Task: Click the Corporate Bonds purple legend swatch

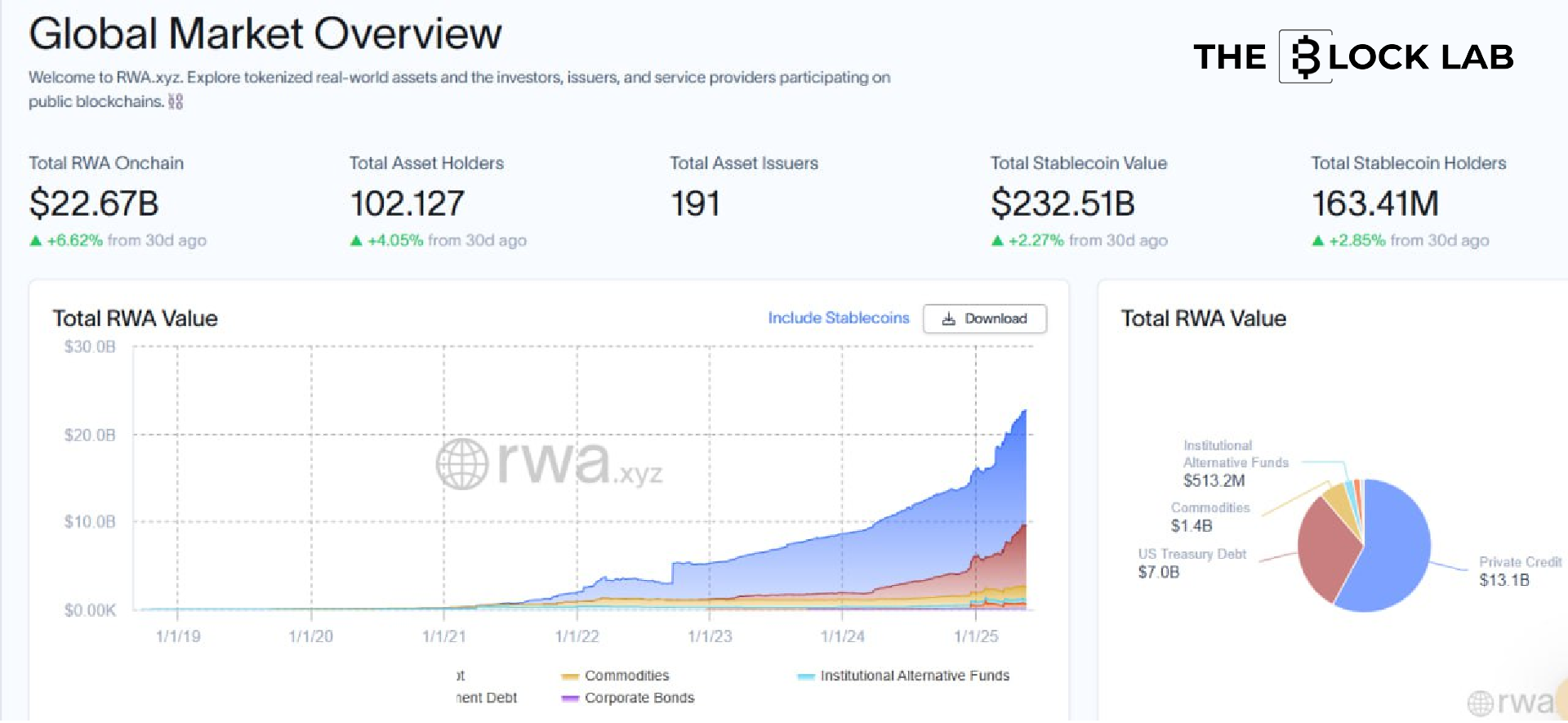Action: 570,698
